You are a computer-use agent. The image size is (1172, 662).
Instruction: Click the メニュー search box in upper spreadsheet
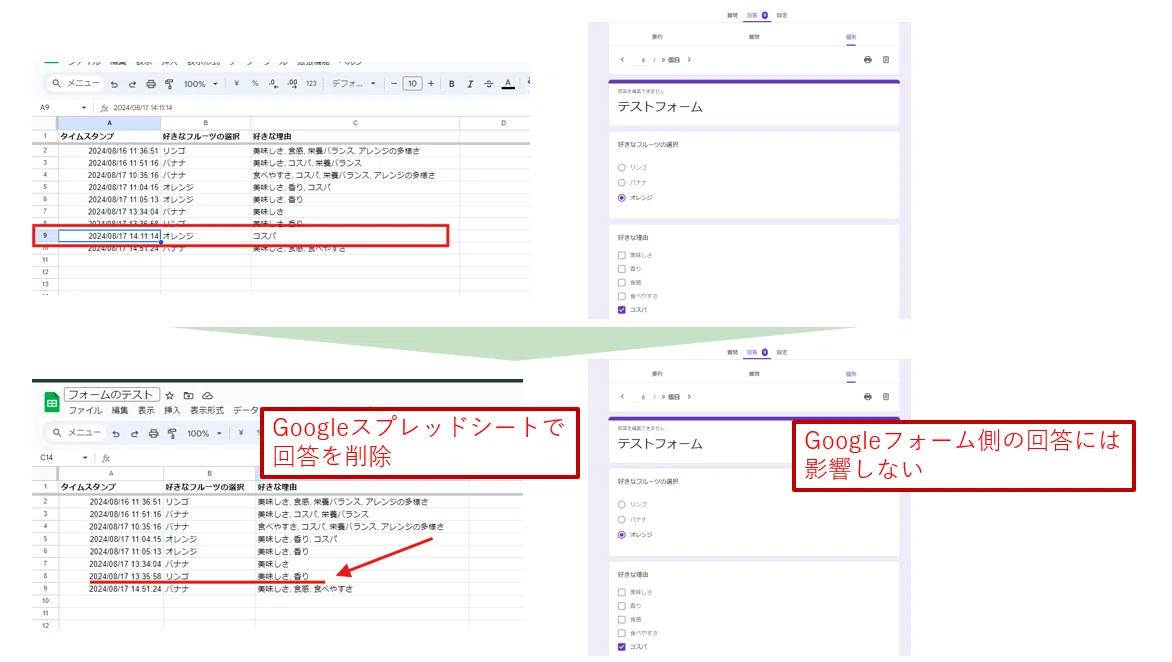[75, 84]
